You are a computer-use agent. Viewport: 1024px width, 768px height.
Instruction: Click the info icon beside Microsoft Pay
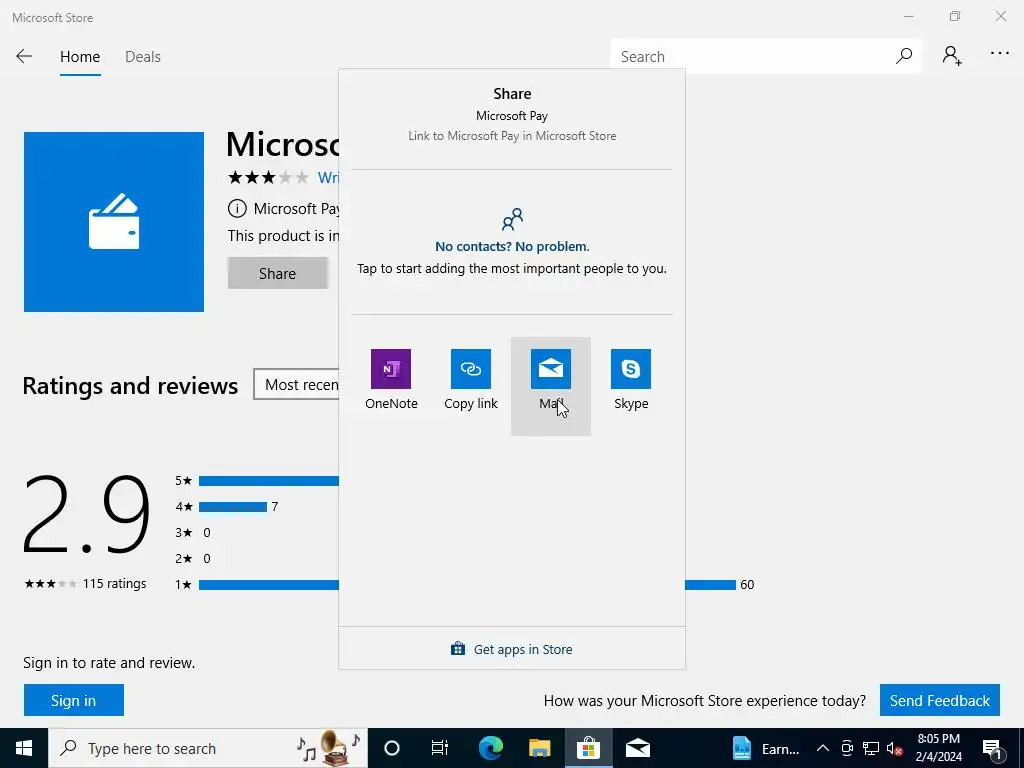click(x=236, y=208)
